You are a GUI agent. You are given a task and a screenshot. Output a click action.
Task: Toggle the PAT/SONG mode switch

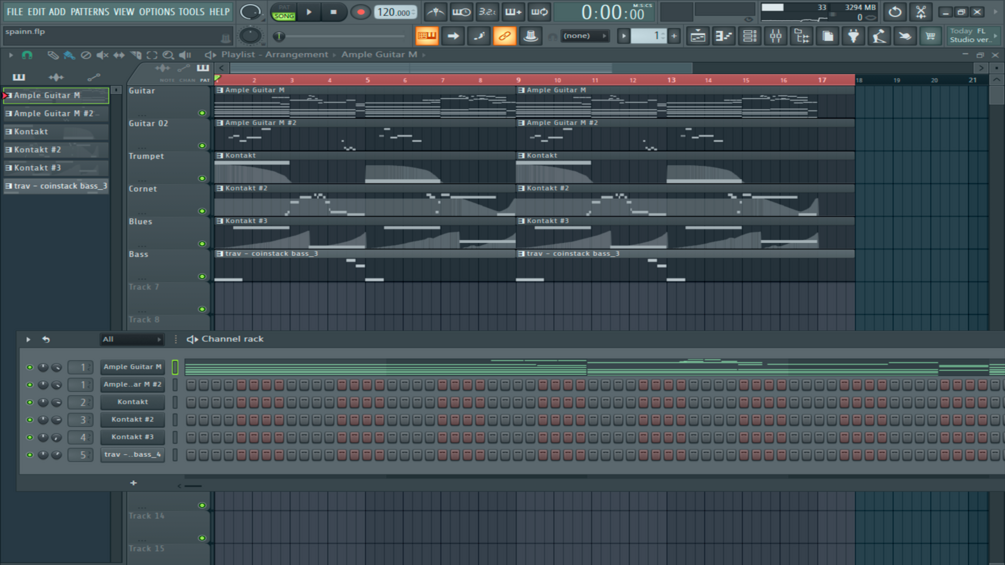tap(283, 12)
